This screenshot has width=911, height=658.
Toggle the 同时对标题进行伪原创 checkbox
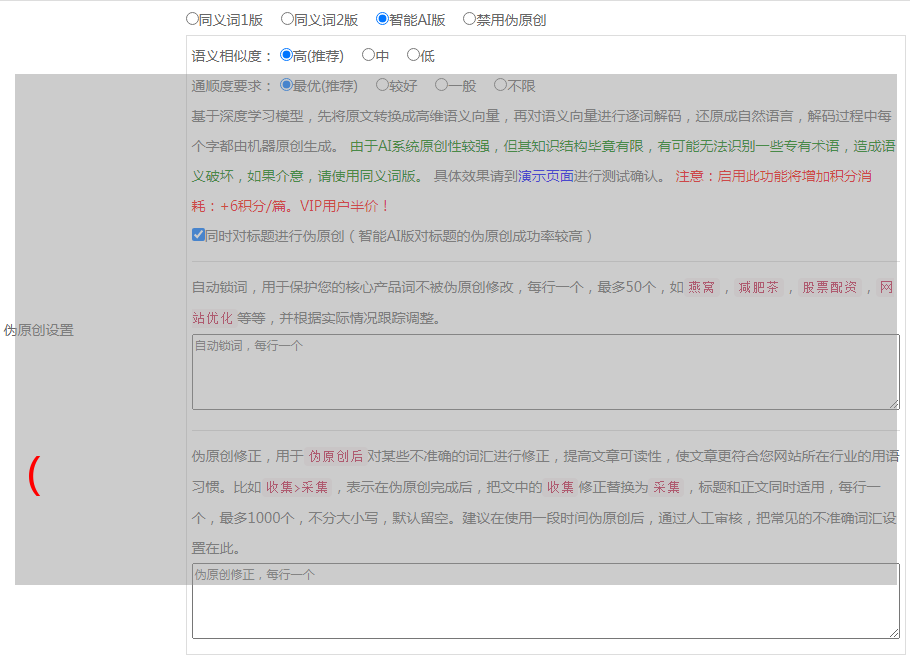click(198, 236)
